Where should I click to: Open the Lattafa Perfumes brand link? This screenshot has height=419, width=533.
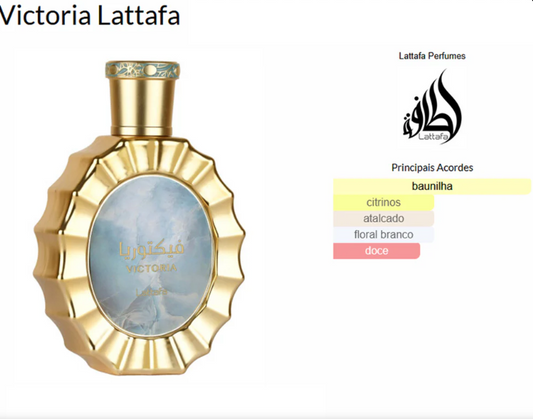[432, 56]
